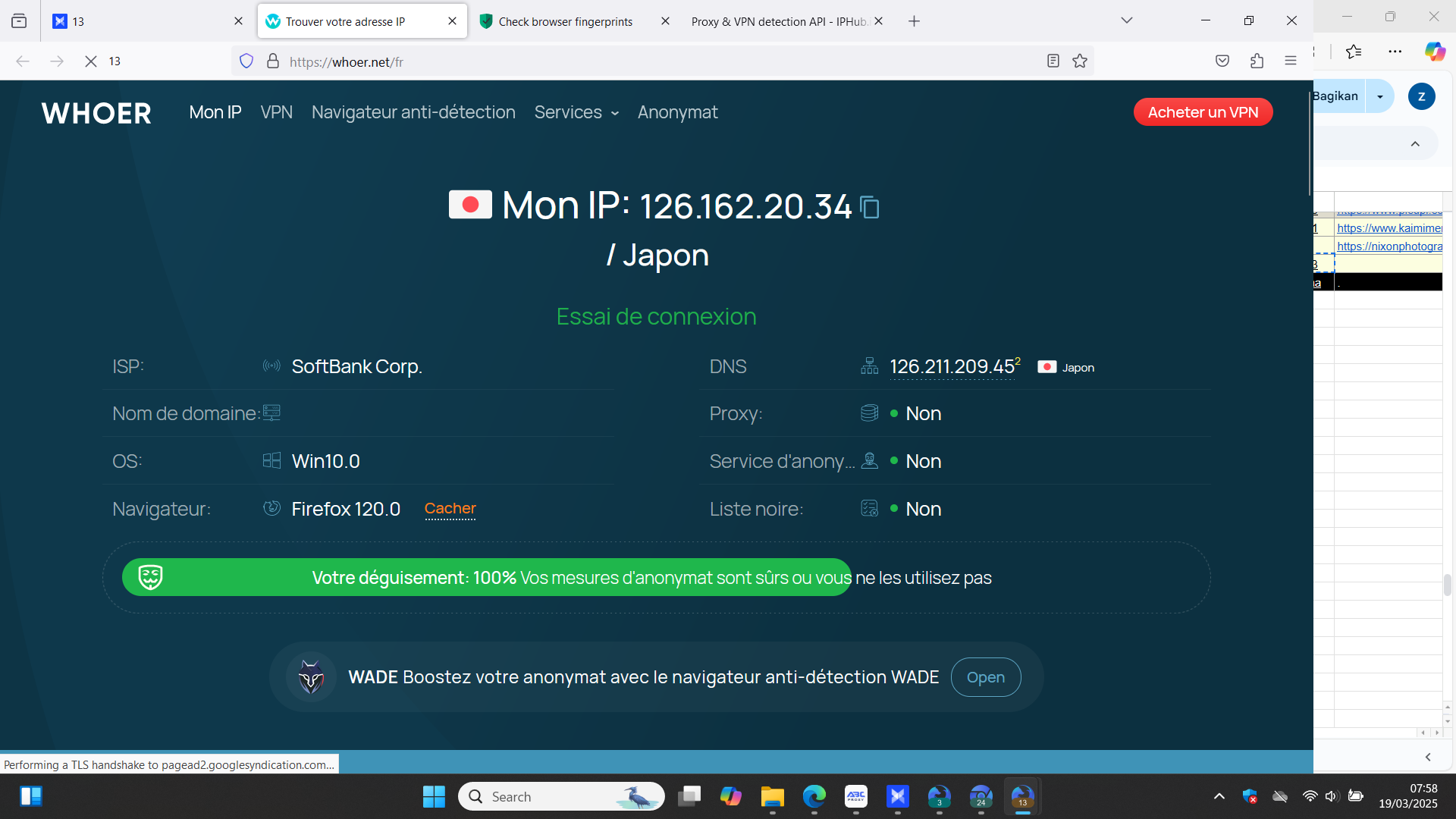Click the Windows taskbar Search box

(x=561, y=796)
